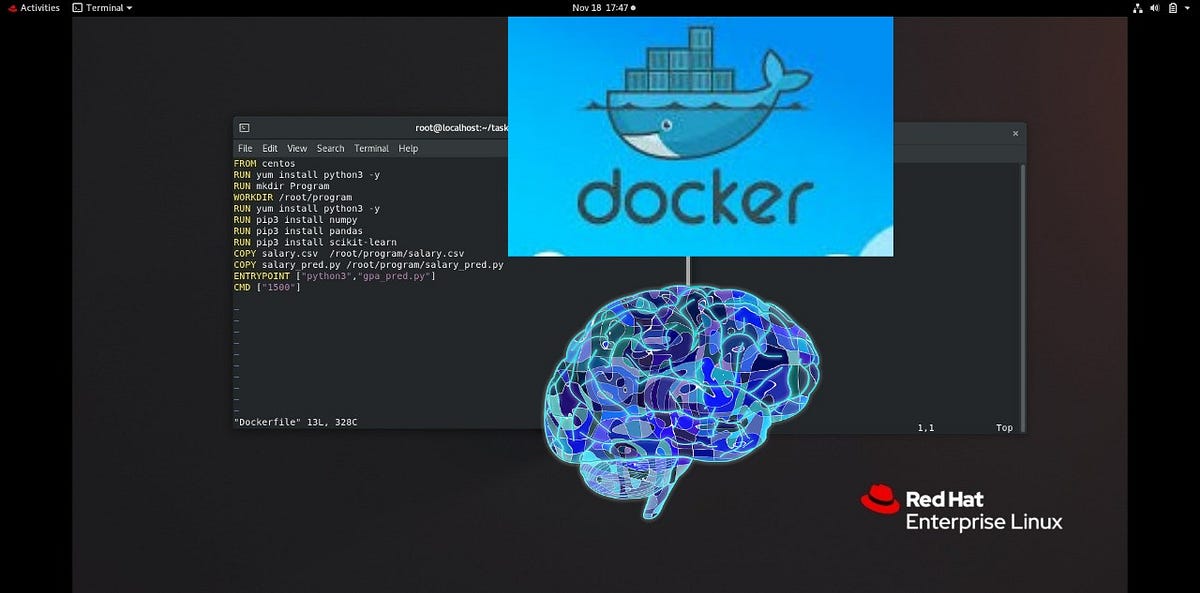This screenshot has width=1200, height=593.
Task: Open the View menu
Action: coord(296,147)
